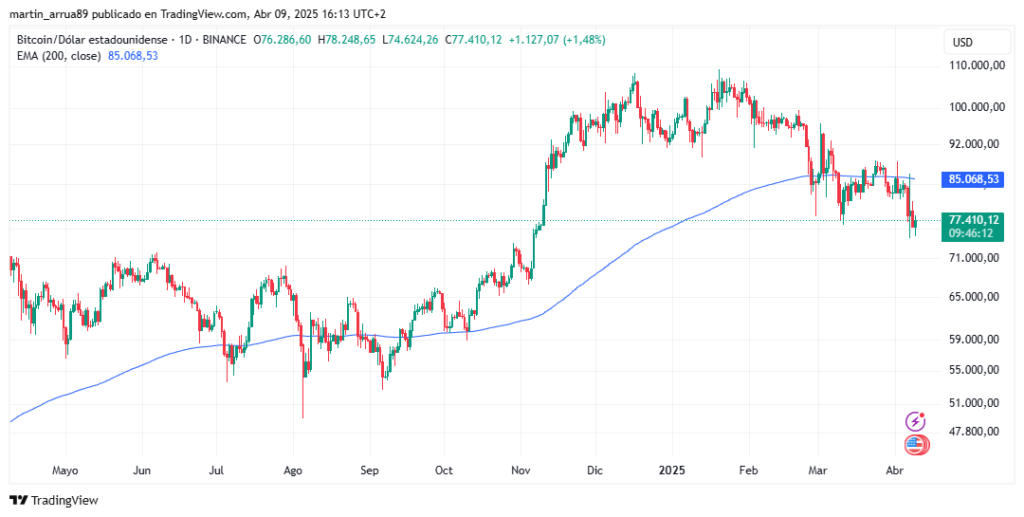The height and width of the screenshot is (517, 1024).
Task: Open the USD currency dropdown
Action: click(963, 42)
